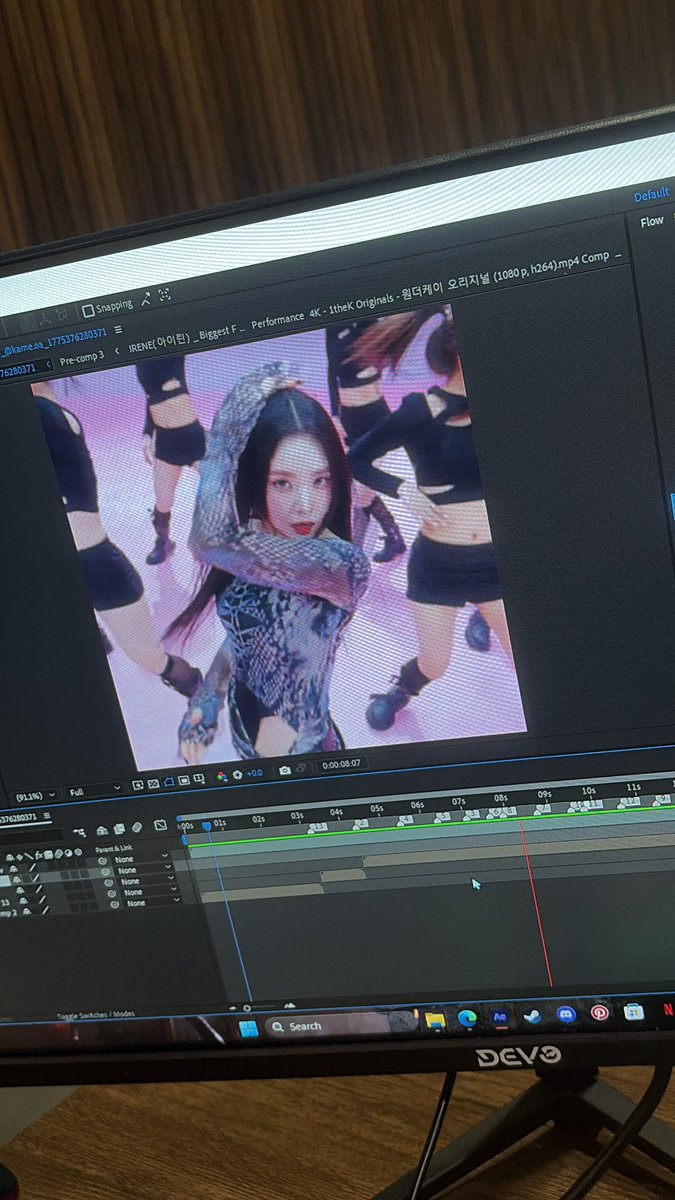This screenshot has height=1200, width=675.
Task: Open Discord from taskbar
Action: point(566,1014)
